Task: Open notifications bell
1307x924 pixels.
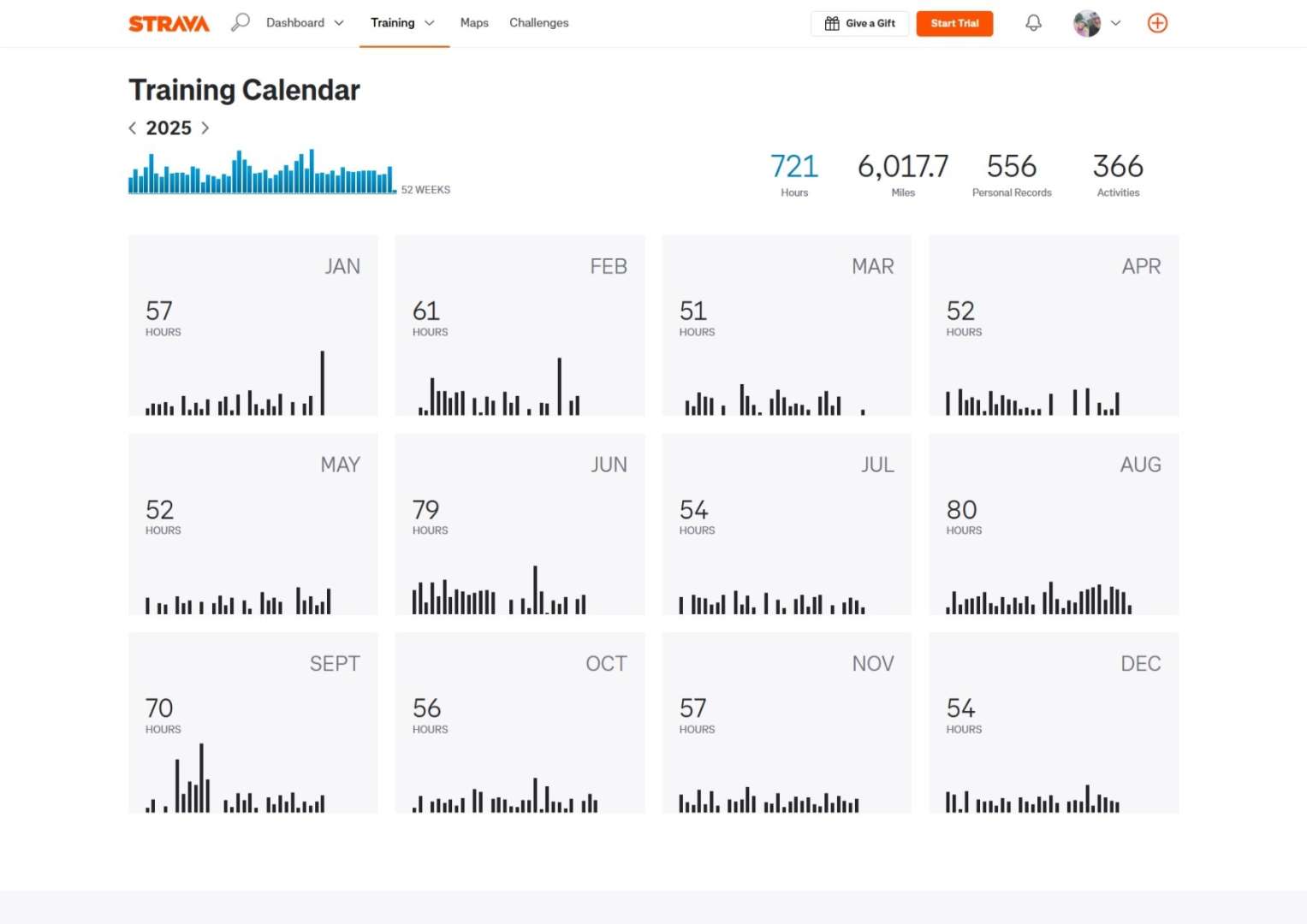Action: (x=1033, y=23)
